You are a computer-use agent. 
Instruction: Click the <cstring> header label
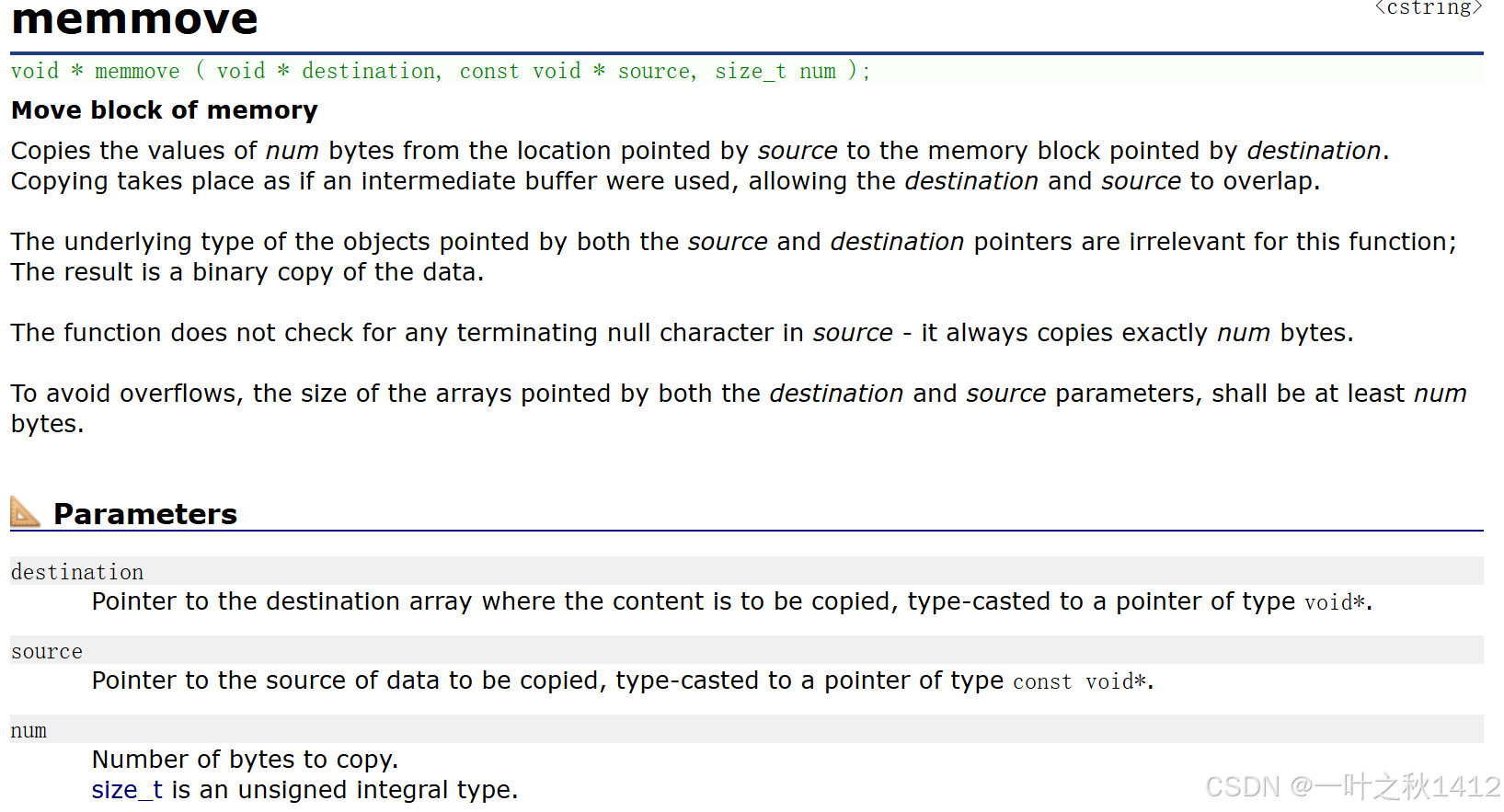pyautogui.click(x=1429, y=8)
